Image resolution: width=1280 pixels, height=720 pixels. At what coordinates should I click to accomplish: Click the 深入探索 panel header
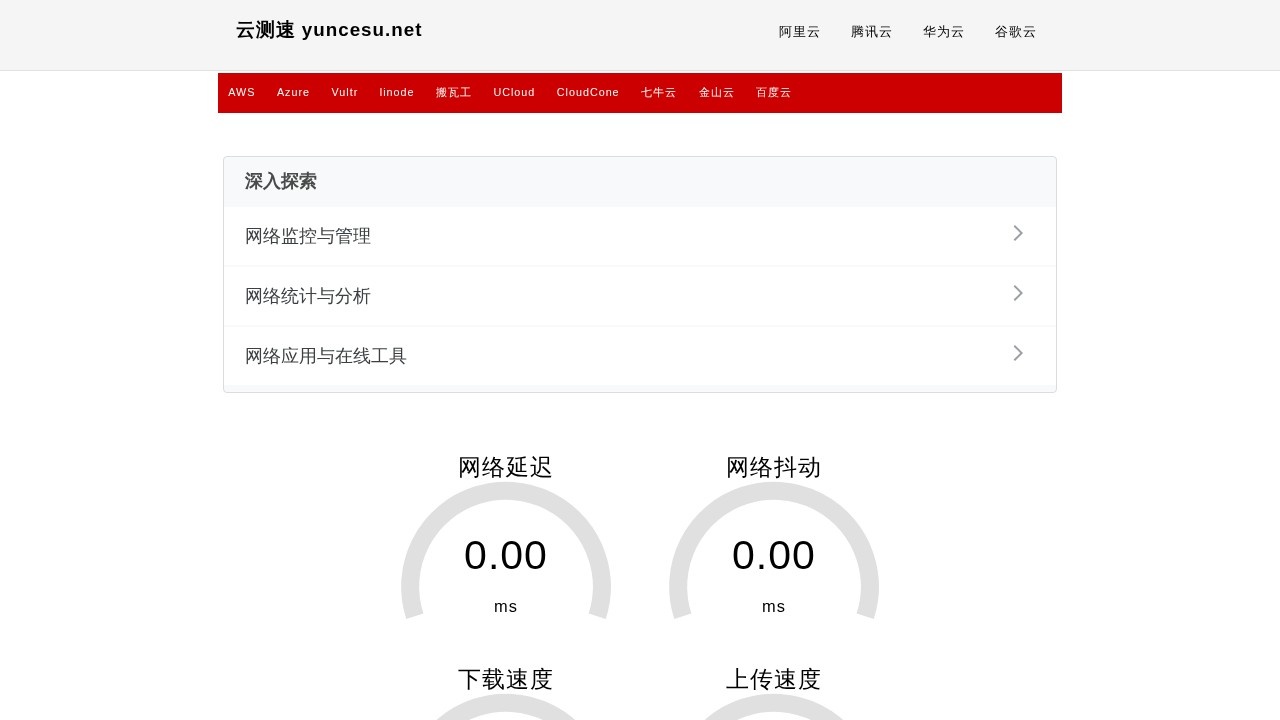click(640, 182)
